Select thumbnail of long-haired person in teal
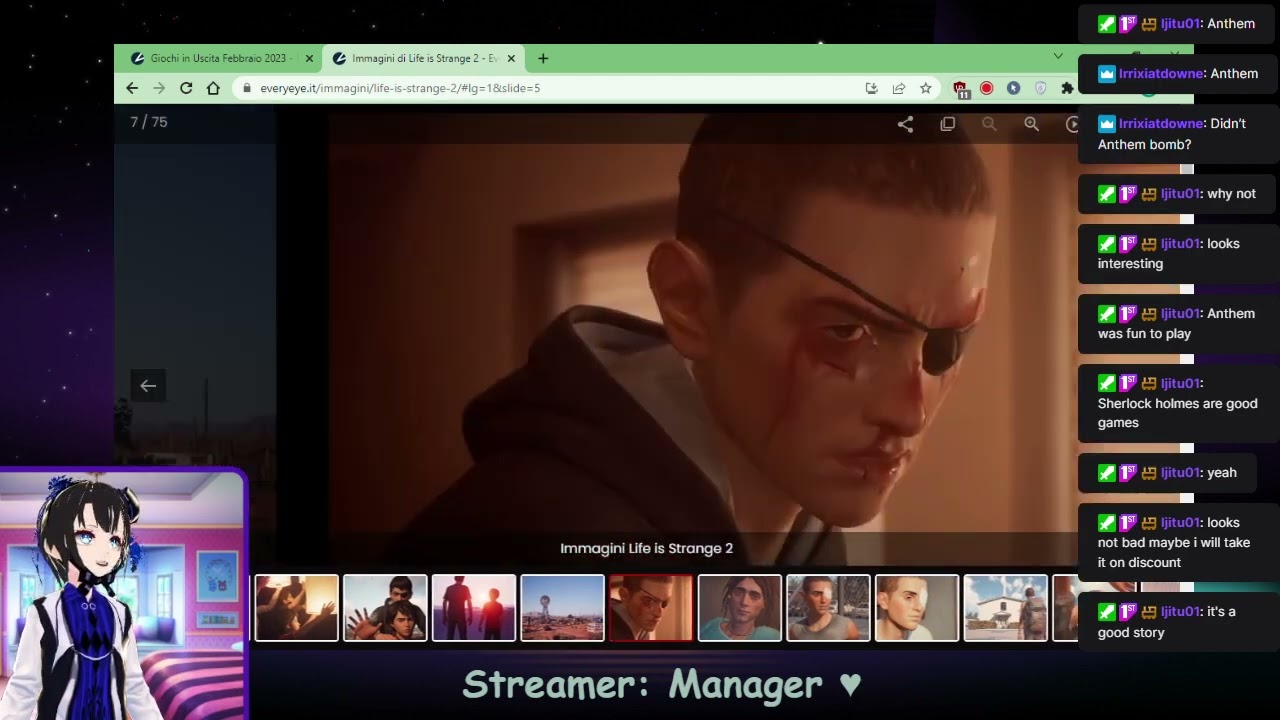1280x720 pixels. tap(740, 607)
